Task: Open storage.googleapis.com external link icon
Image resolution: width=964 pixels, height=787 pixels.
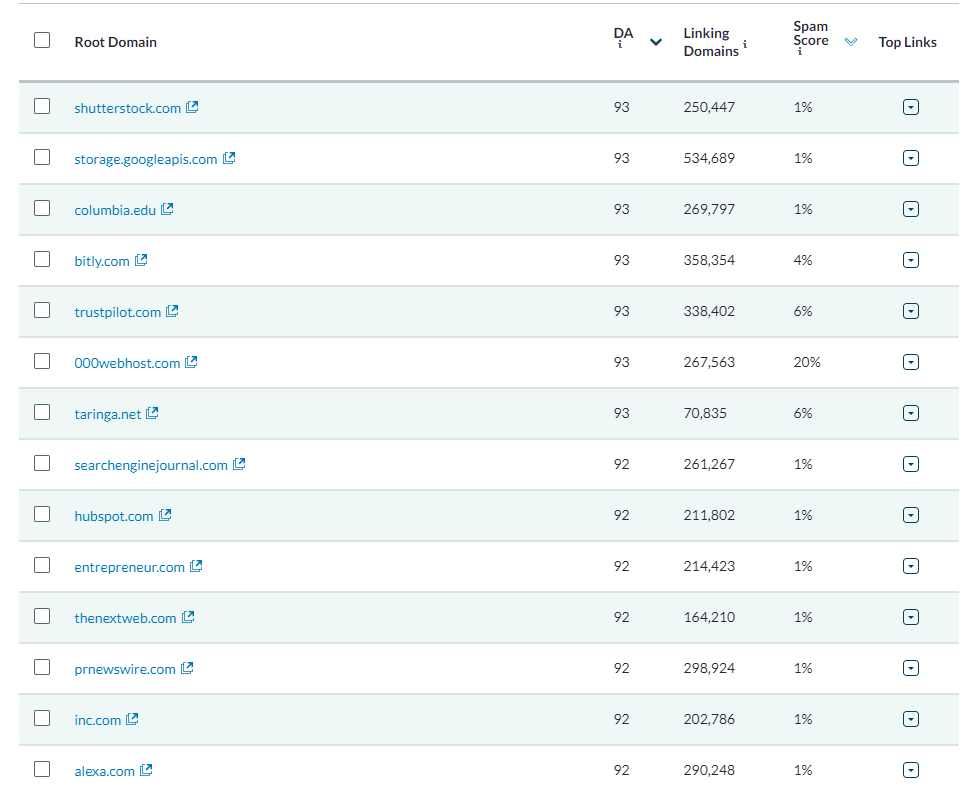Action: pyautogui.click(x=229, y=158)
